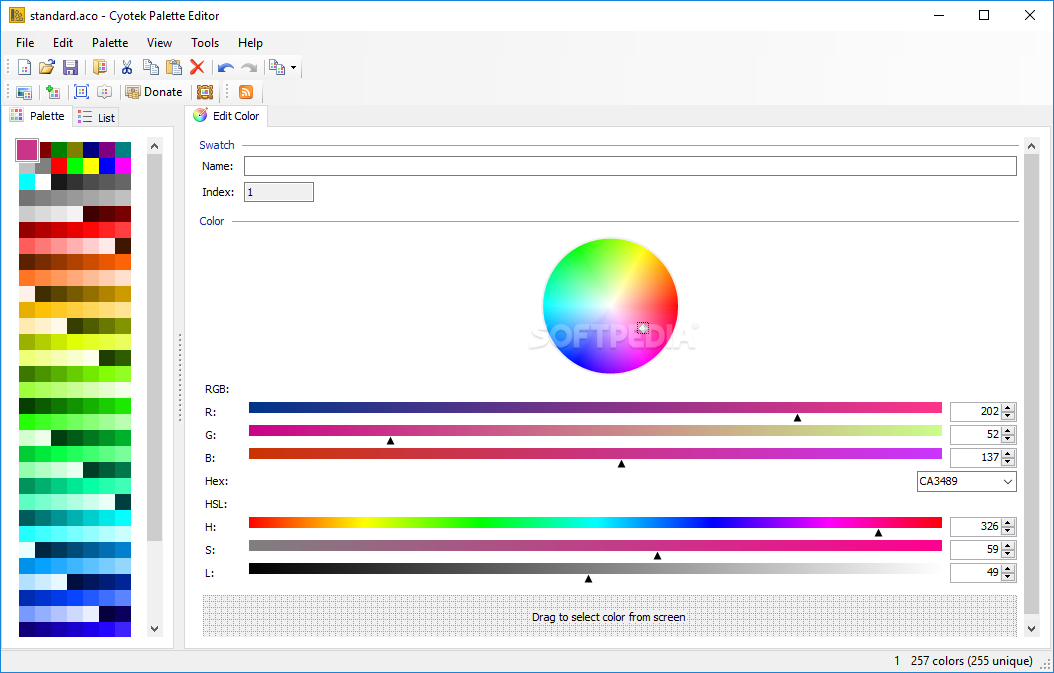Click the blue-bracket select-all toolbar icon
This screenshot has width=1054, height=673.
(81, 92)
